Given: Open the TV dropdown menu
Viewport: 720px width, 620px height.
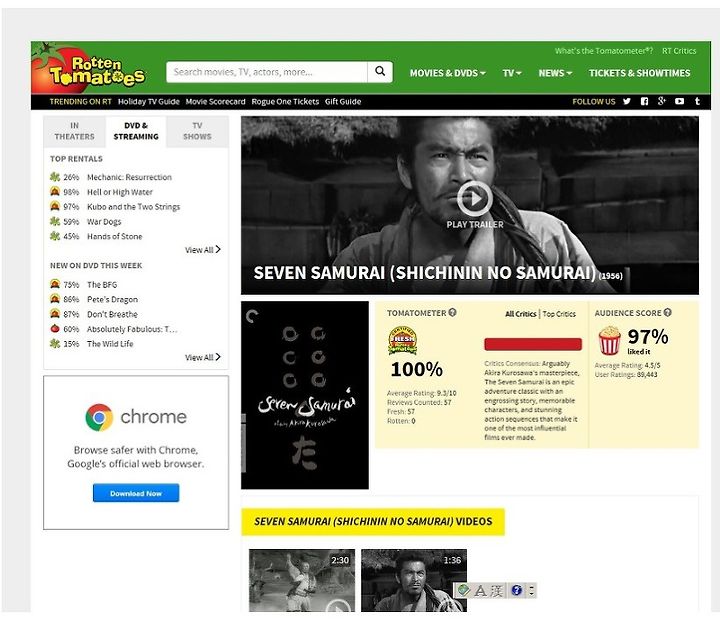Looking at the screenshot, I should click(x=512, y=73).
